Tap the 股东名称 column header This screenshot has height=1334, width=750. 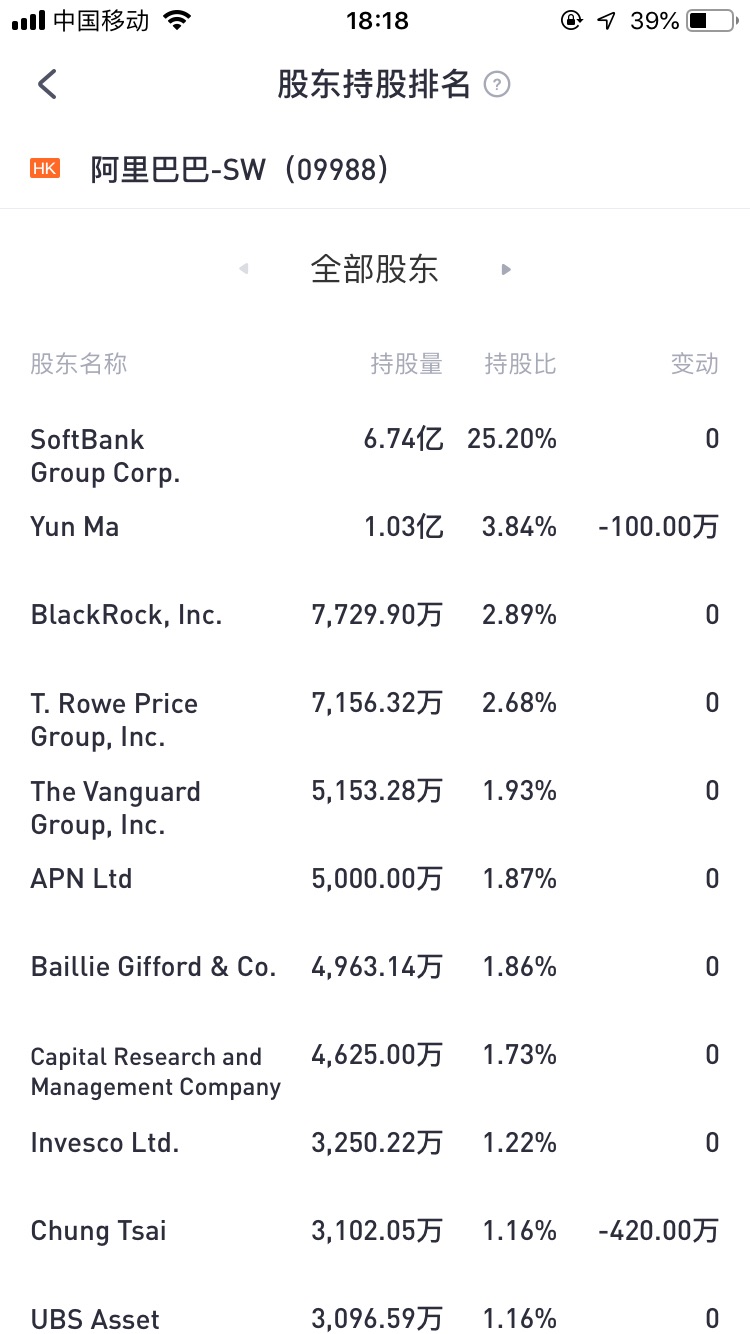pos(79,364)
